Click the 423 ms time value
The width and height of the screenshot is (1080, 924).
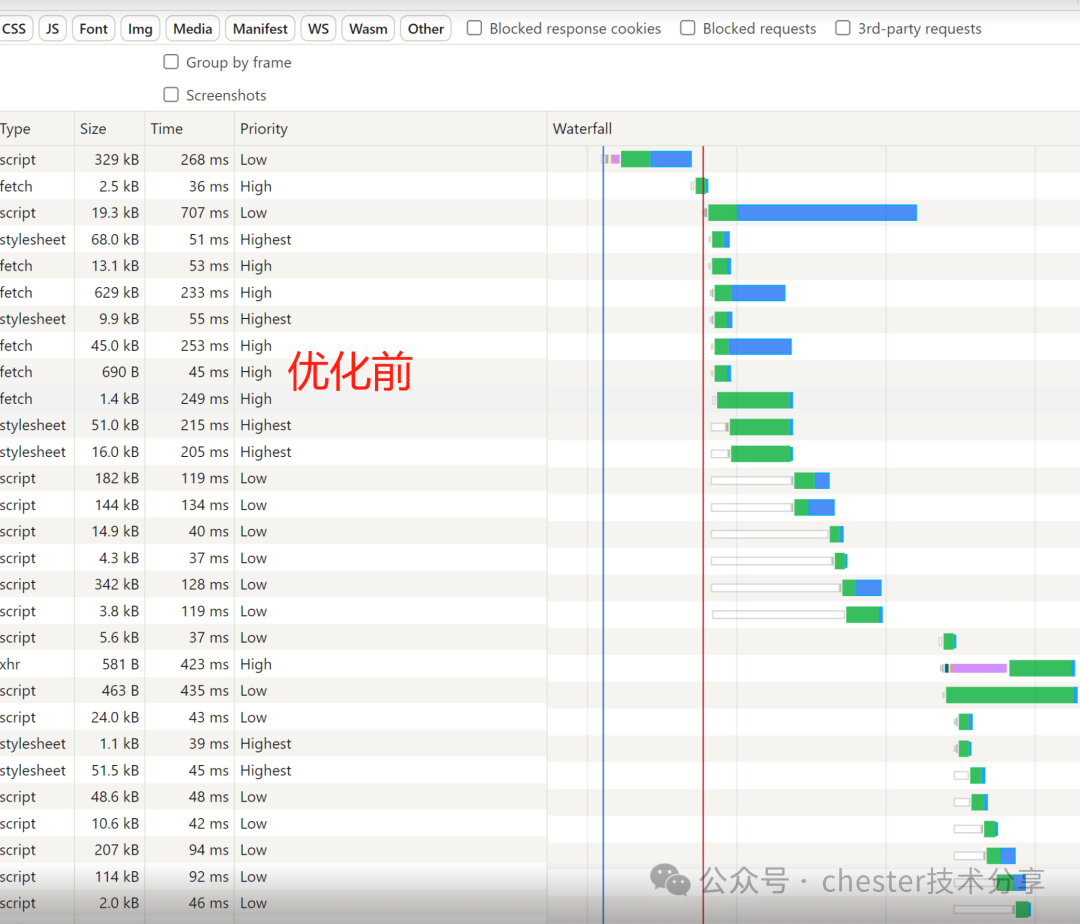pos(205,664)
